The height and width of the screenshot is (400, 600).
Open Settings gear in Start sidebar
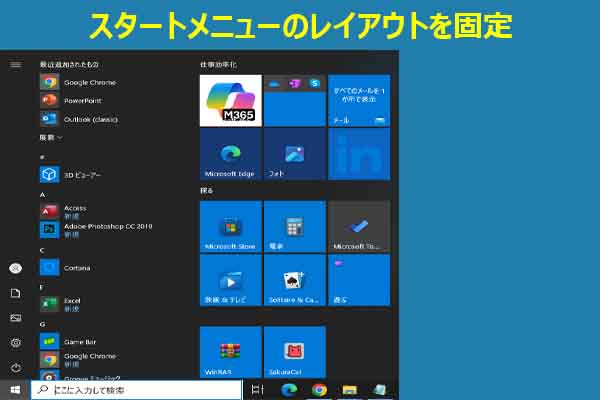coord(15,342)
